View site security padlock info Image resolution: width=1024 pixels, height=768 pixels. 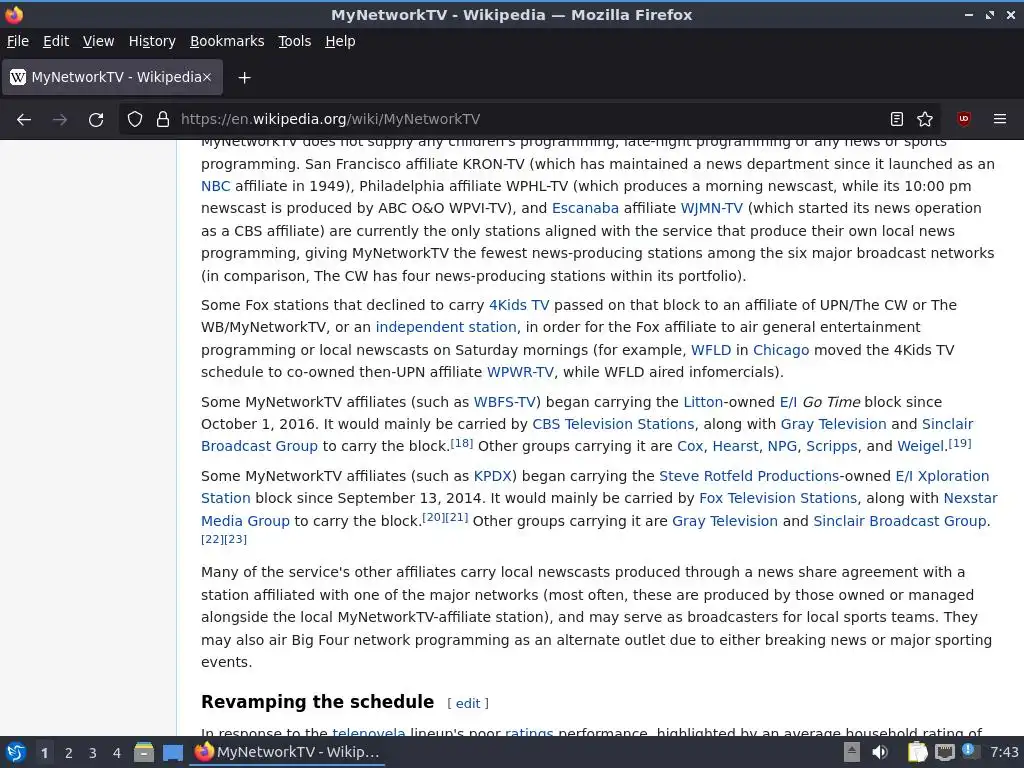coord(163,120)
